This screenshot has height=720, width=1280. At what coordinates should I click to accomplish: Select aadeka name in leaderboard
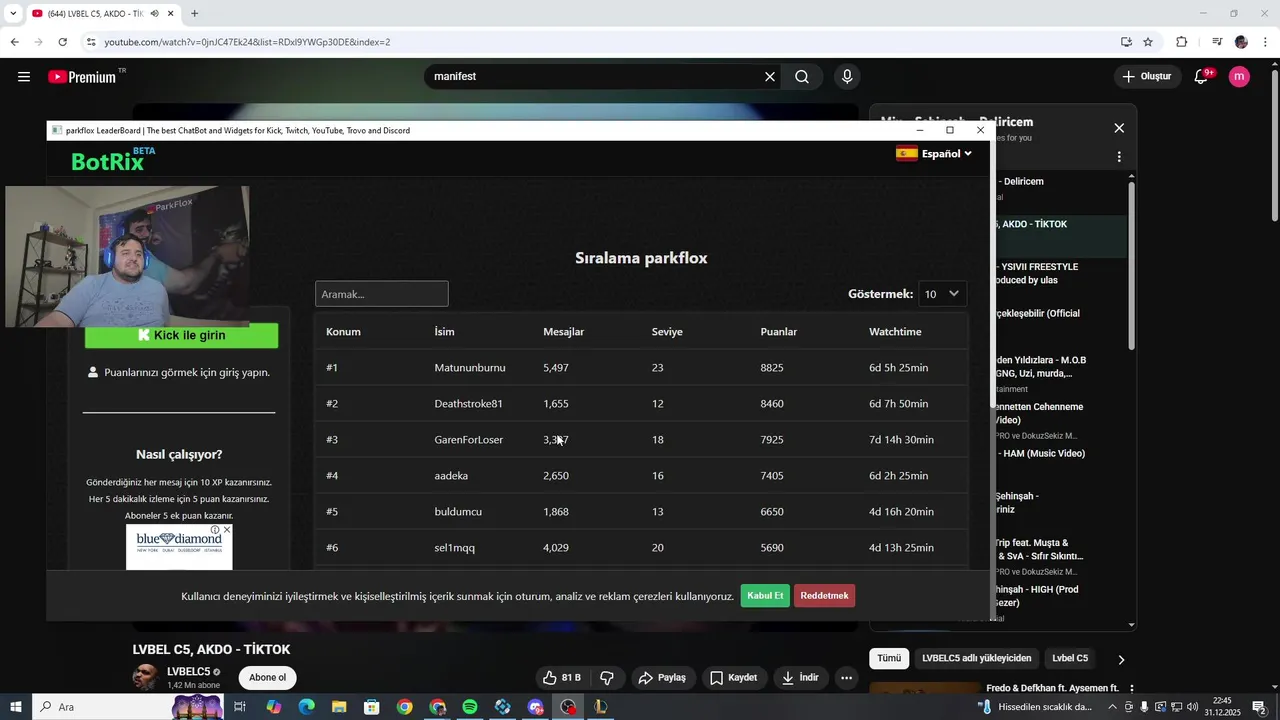[451, 476]
